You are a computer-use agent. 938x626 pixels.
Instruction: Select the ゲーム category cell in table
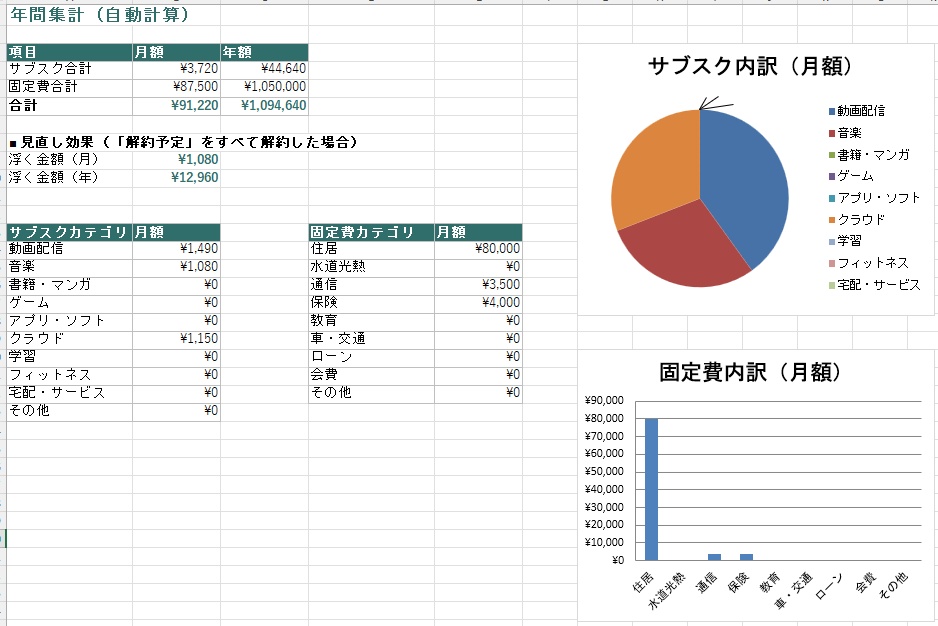[69, 303]
